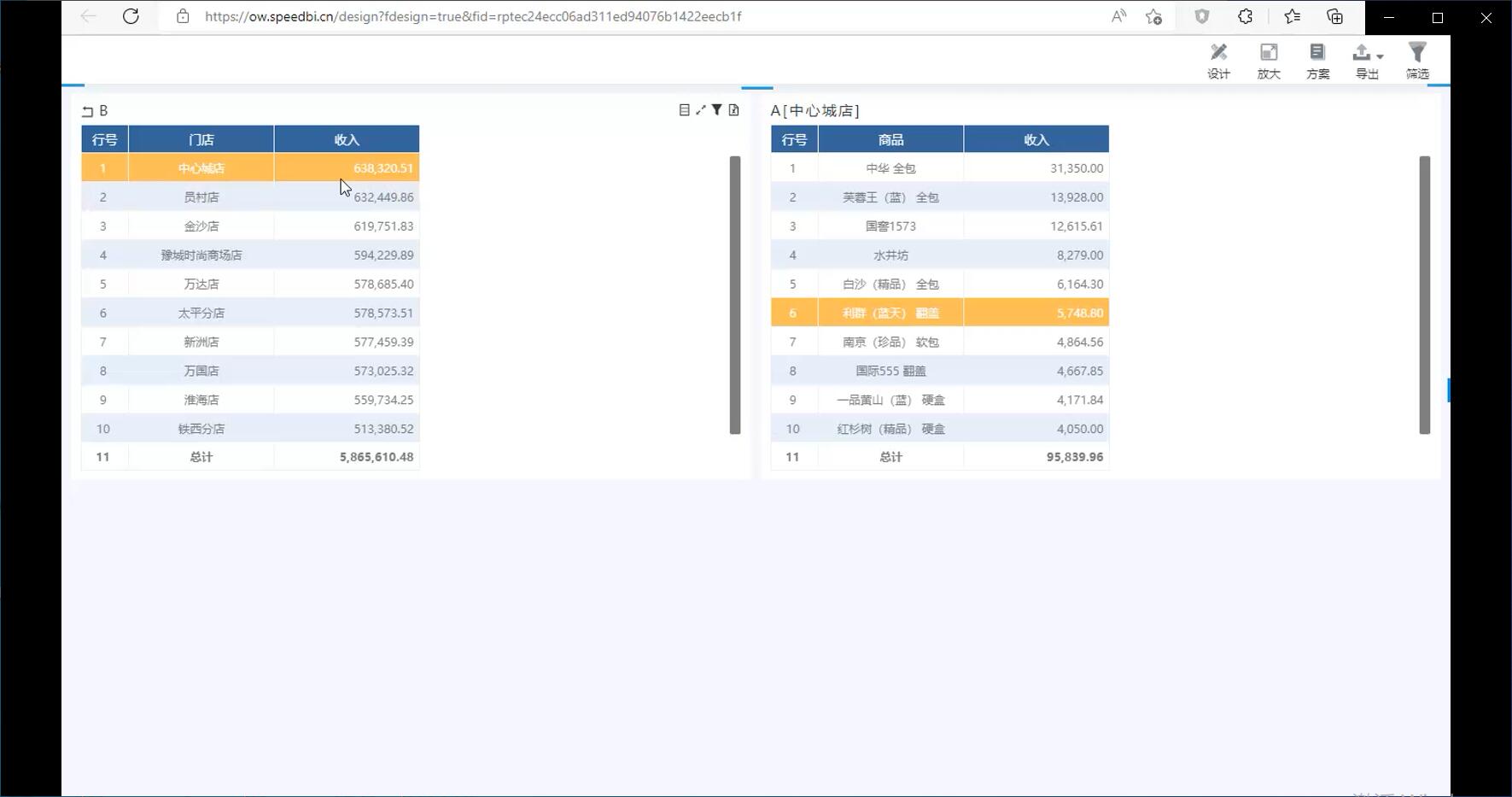The image size is (1512, 797).
Task: Select the 国际555 翻盖 product cell
Action: click(890, 371)
